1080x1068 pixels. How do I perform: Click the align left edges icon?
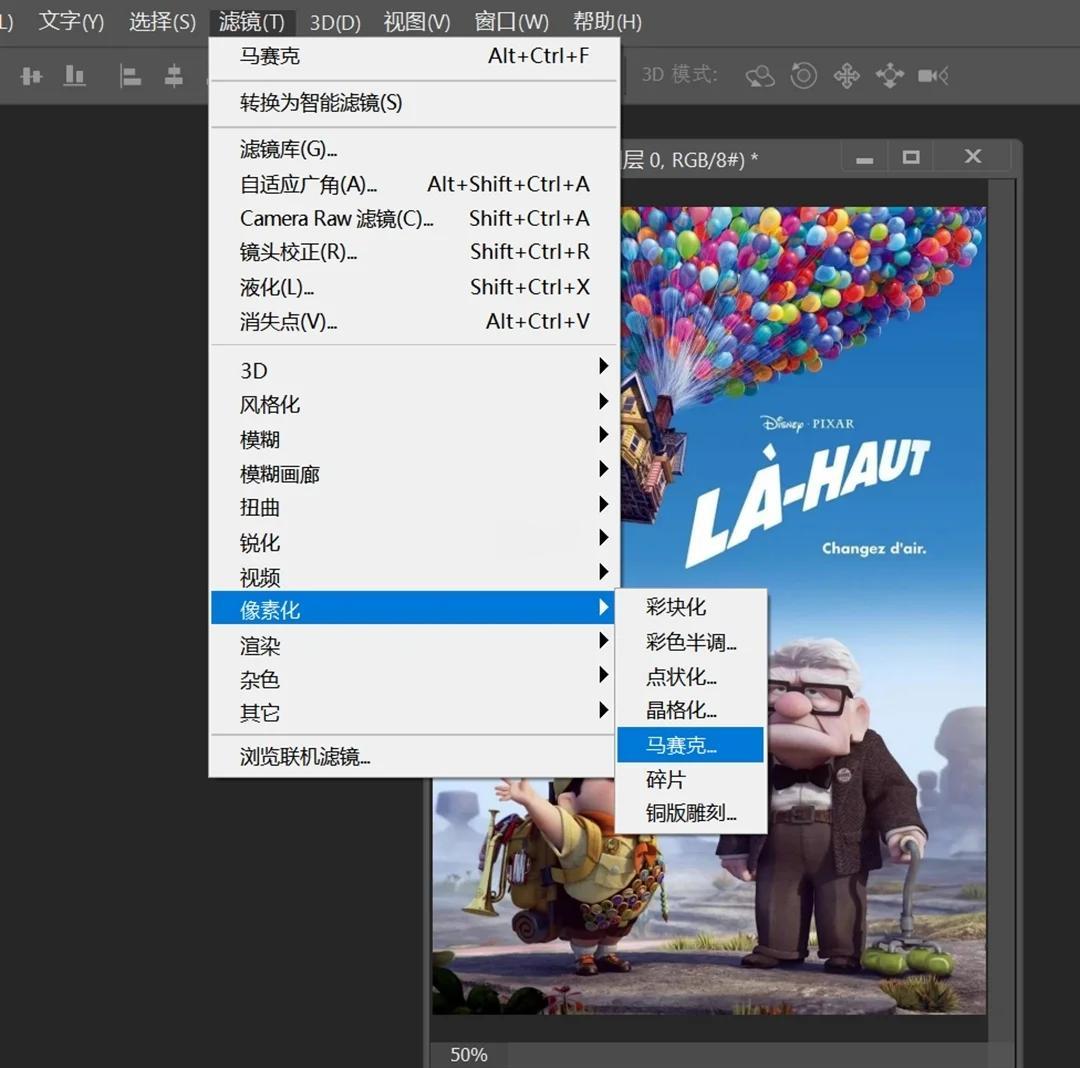[x=131, y=76]
